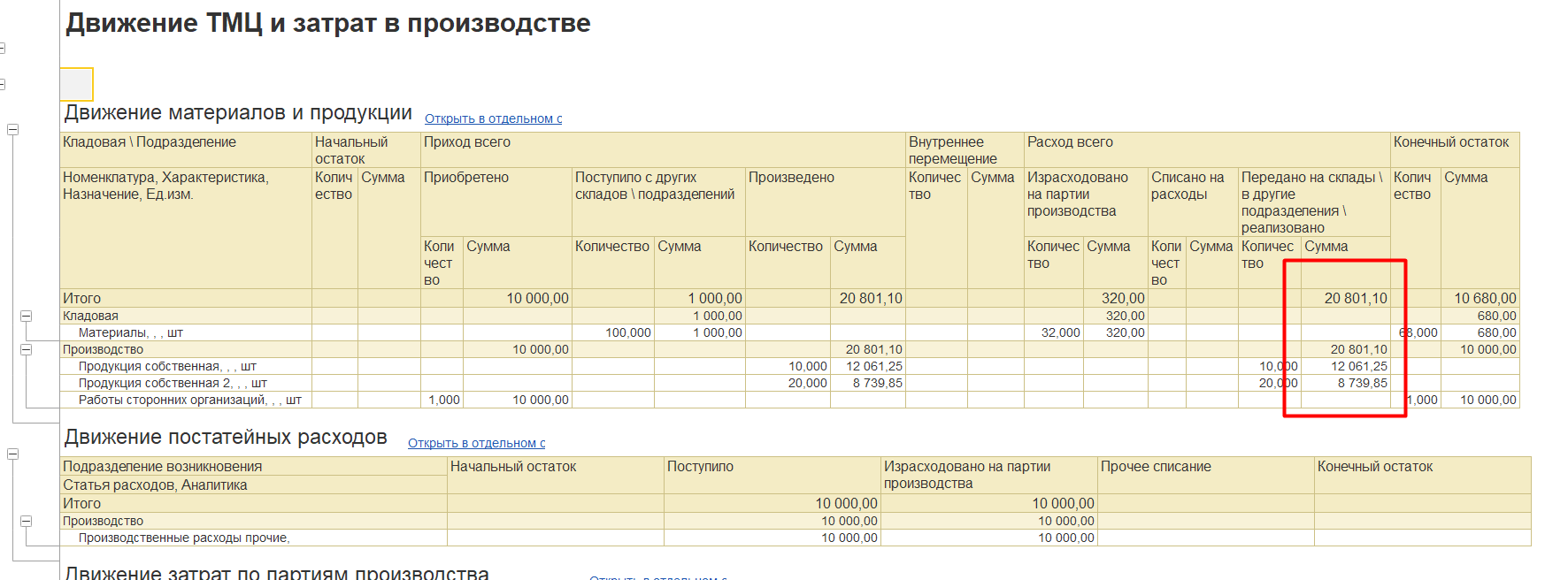Click the 'Производственные расходы прочие,' row

tap(184, 538)
